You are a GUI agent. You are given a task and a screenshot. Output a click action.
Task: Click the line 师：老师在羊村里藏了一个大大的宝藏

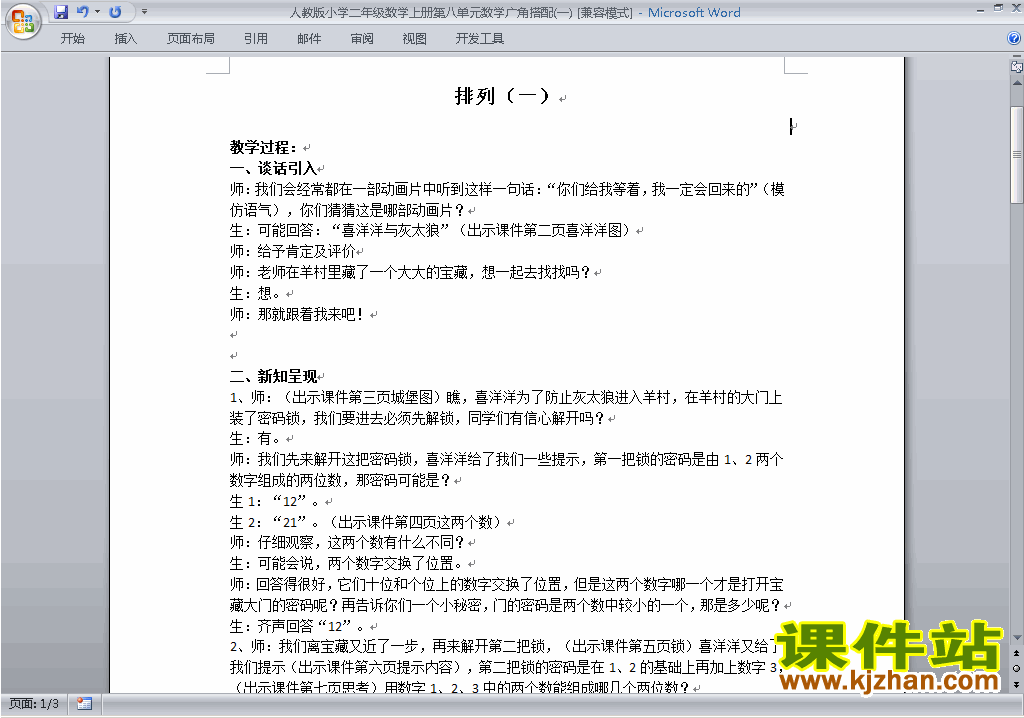409,272
